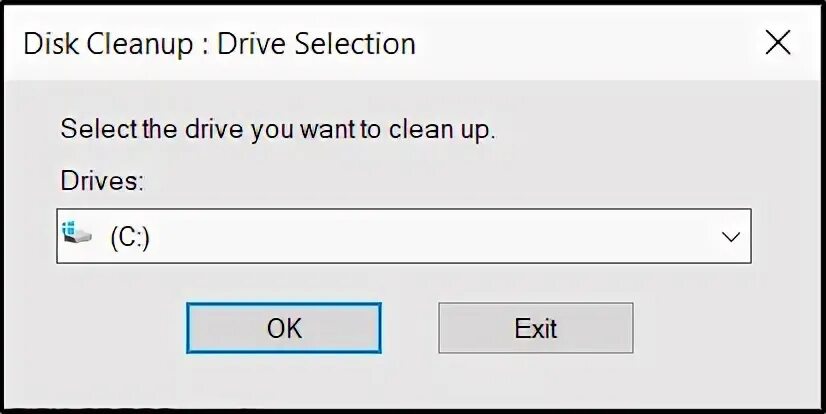Click the "Drives:" label
The image size is (826, 414).
coord(102,182)
